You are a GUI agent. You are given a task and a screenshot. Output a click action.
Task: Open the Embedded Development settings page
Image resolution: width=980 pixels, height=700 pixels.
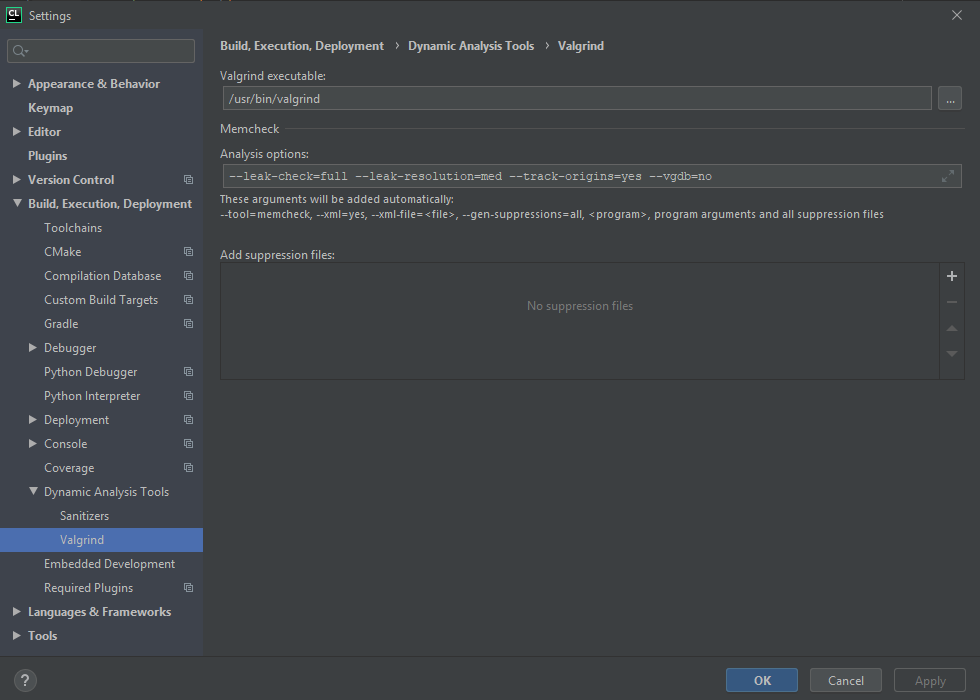109,564
